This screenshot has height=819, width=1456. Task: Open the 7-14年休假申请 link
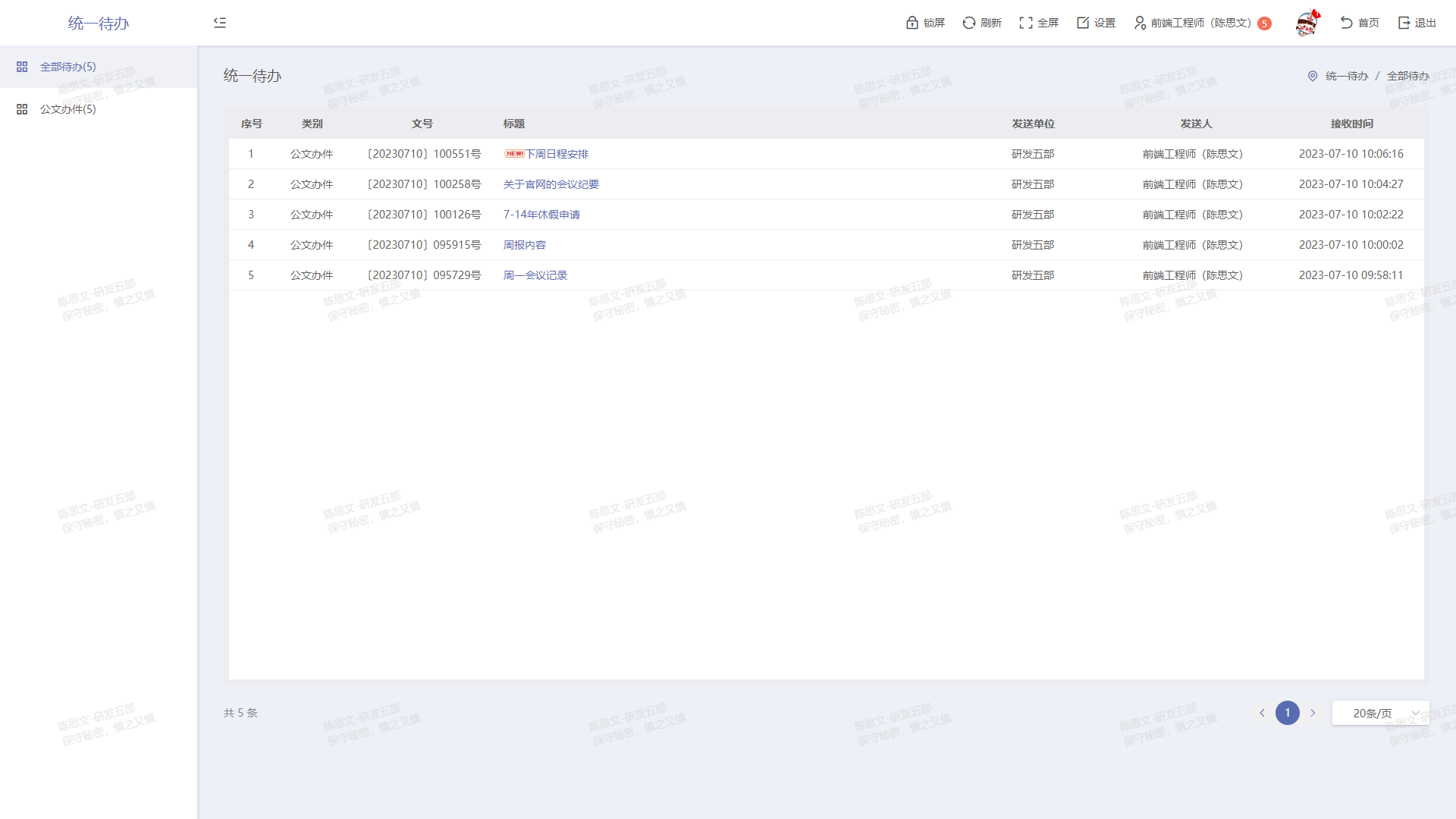click(x=541, y=215)
